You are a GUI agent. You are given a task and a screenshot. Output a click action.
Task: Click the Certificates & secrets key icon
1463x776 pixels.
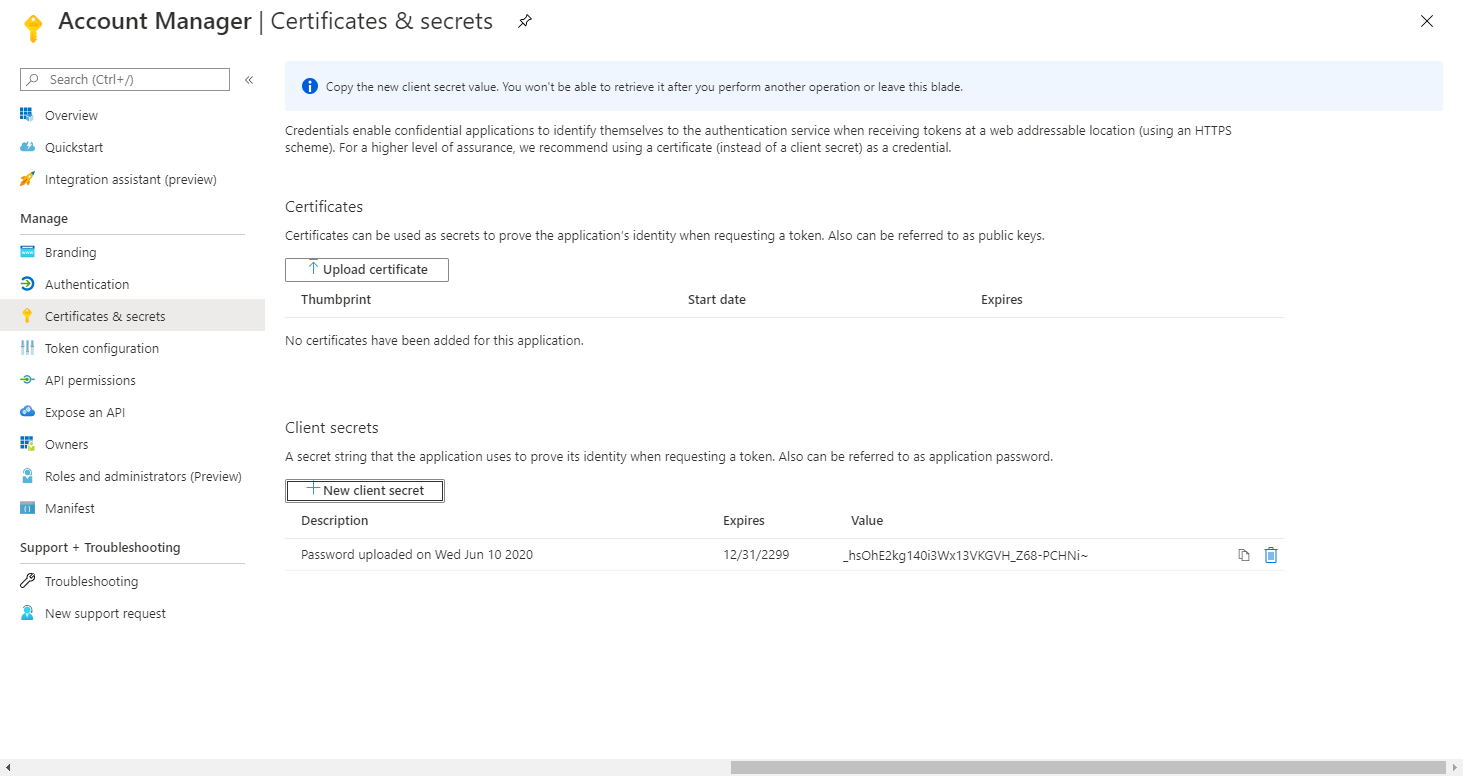27,316
